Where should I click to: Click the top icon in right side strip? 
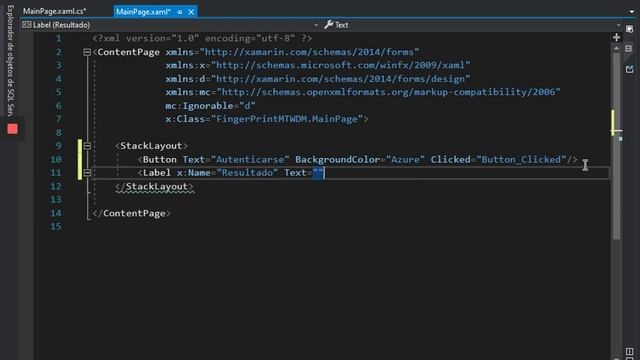coord(630,29)
